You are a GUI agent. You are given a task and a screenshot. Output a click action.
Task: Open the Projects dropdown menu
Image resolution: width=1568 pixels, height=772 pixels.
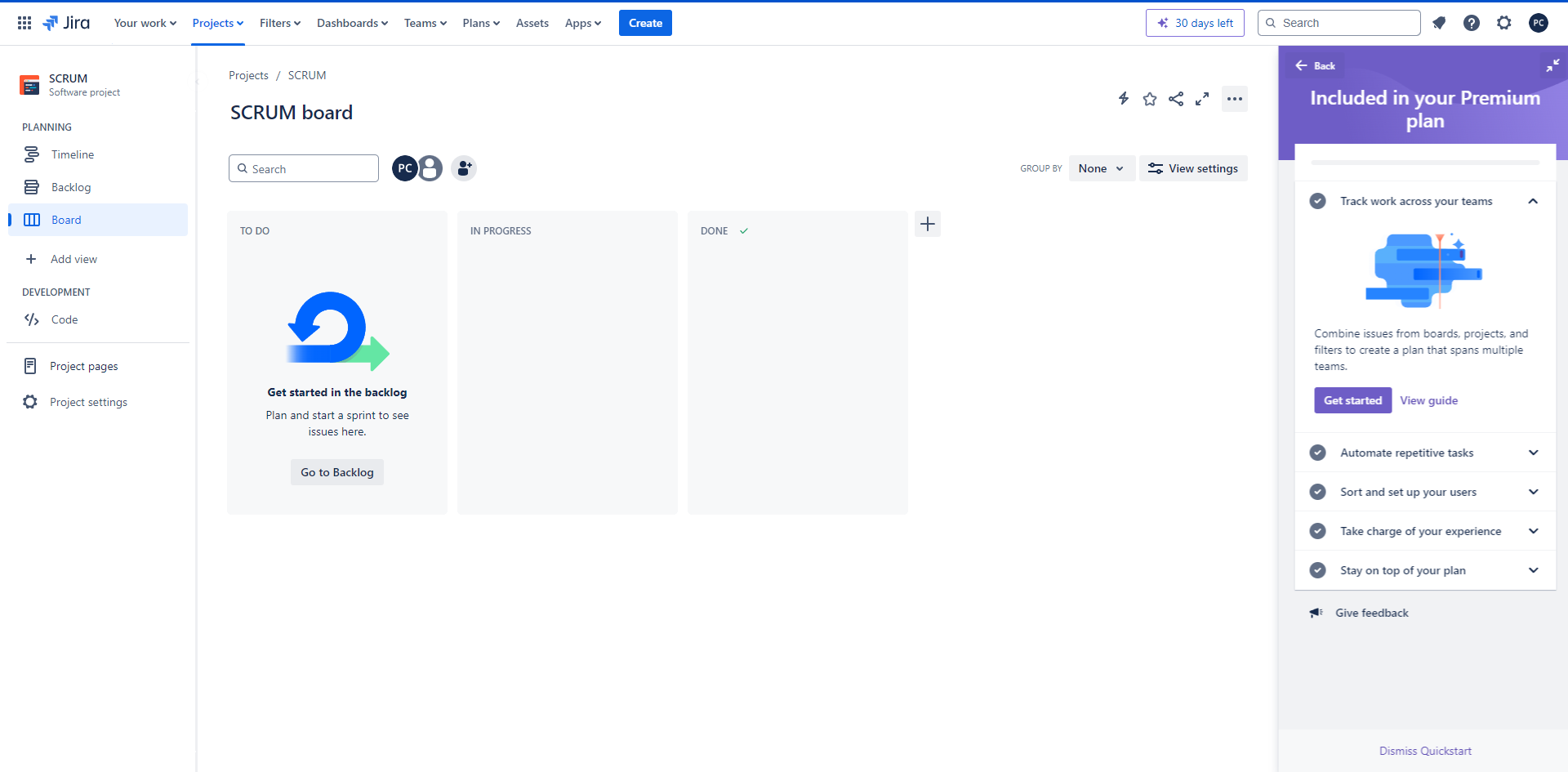[x=218, y=23]
